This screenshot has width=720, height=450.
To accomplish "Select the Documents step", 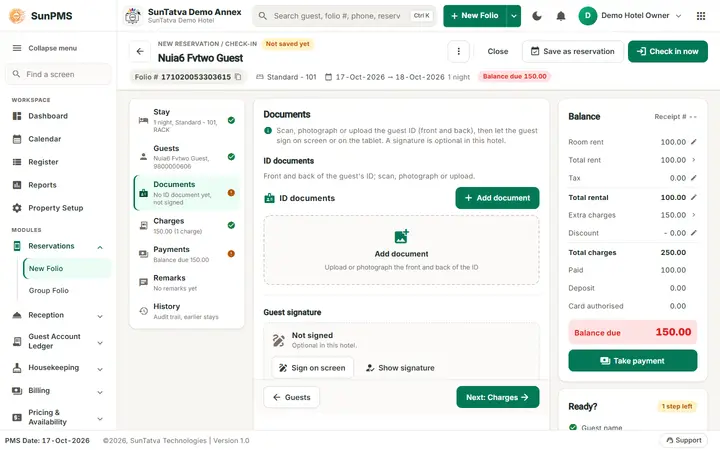I will click(187, 193).
